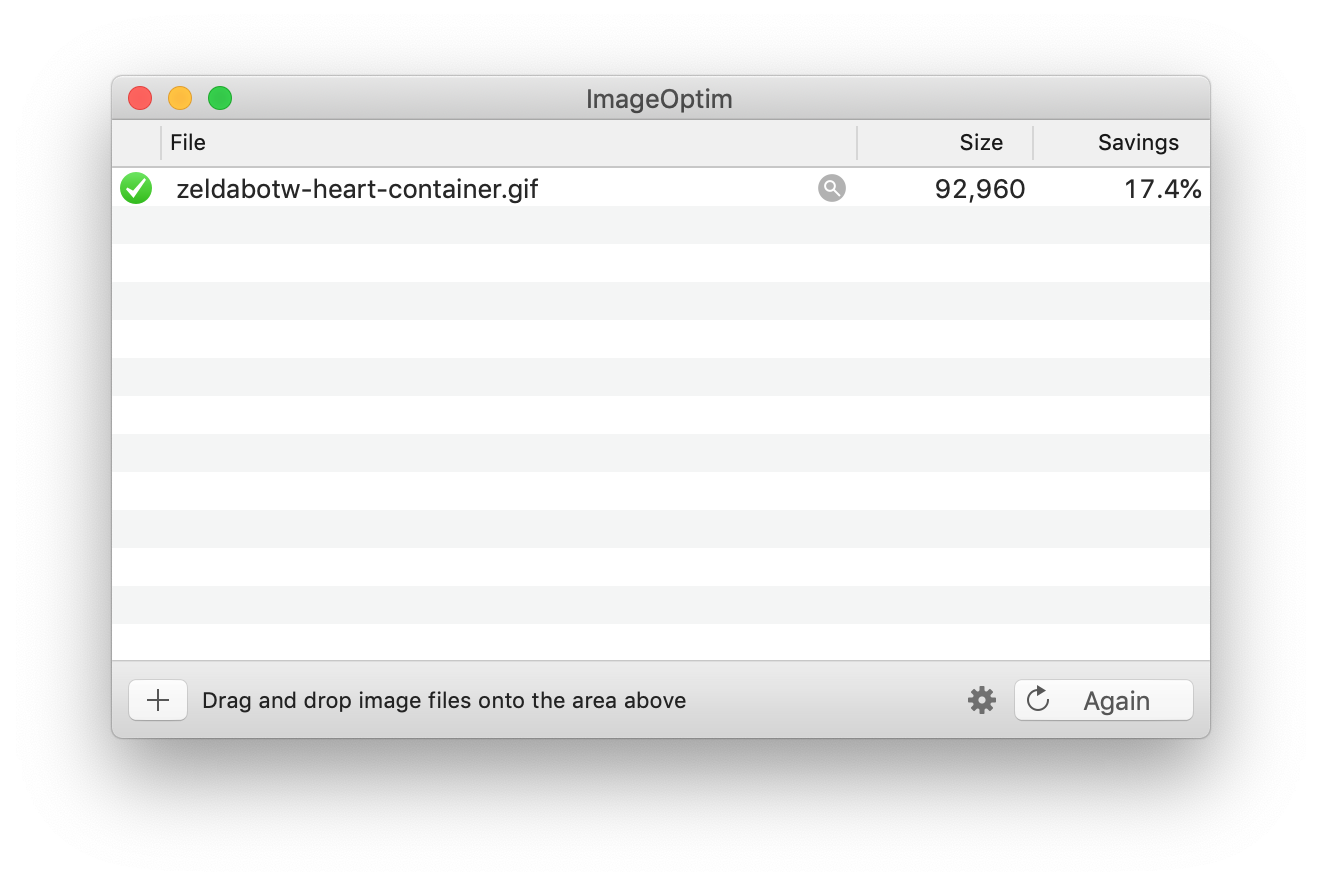Click the blank status column header

click(x=136, y=143)
